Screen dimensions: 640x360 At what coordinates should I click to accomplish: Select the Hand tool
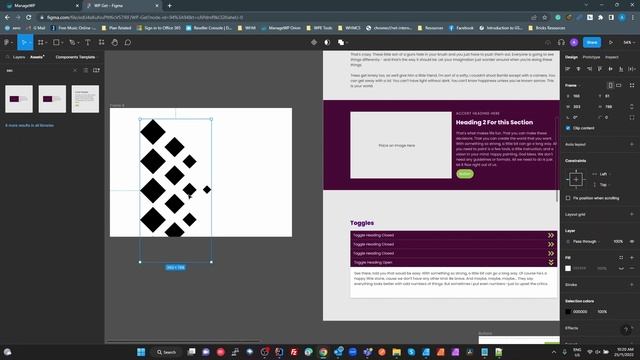coord(115,42)
